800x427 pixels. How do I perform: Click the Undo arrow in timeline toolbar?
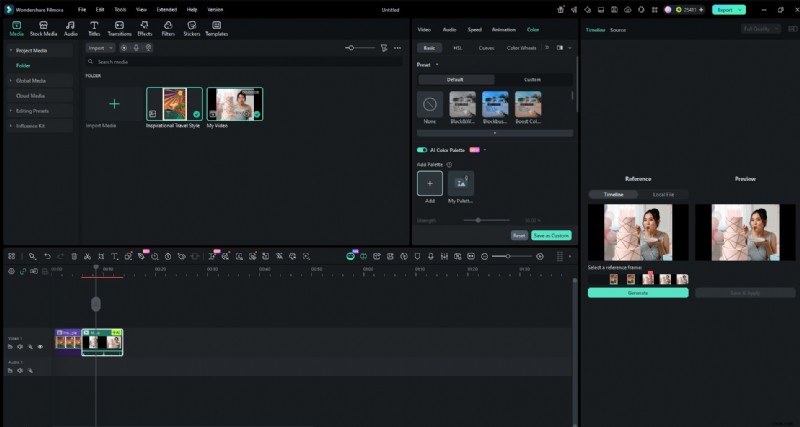pos(47,256)
